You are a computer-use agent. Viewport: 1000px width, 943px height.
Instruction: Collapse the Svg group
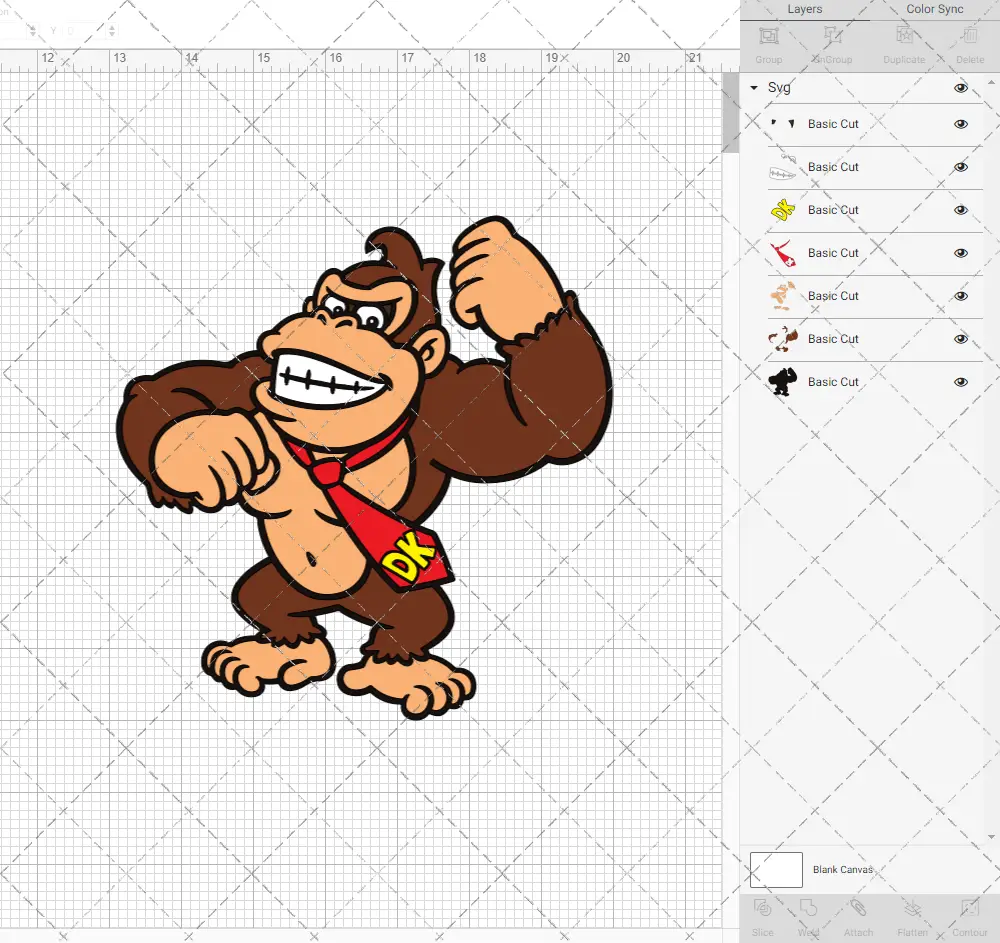point(754,87)
